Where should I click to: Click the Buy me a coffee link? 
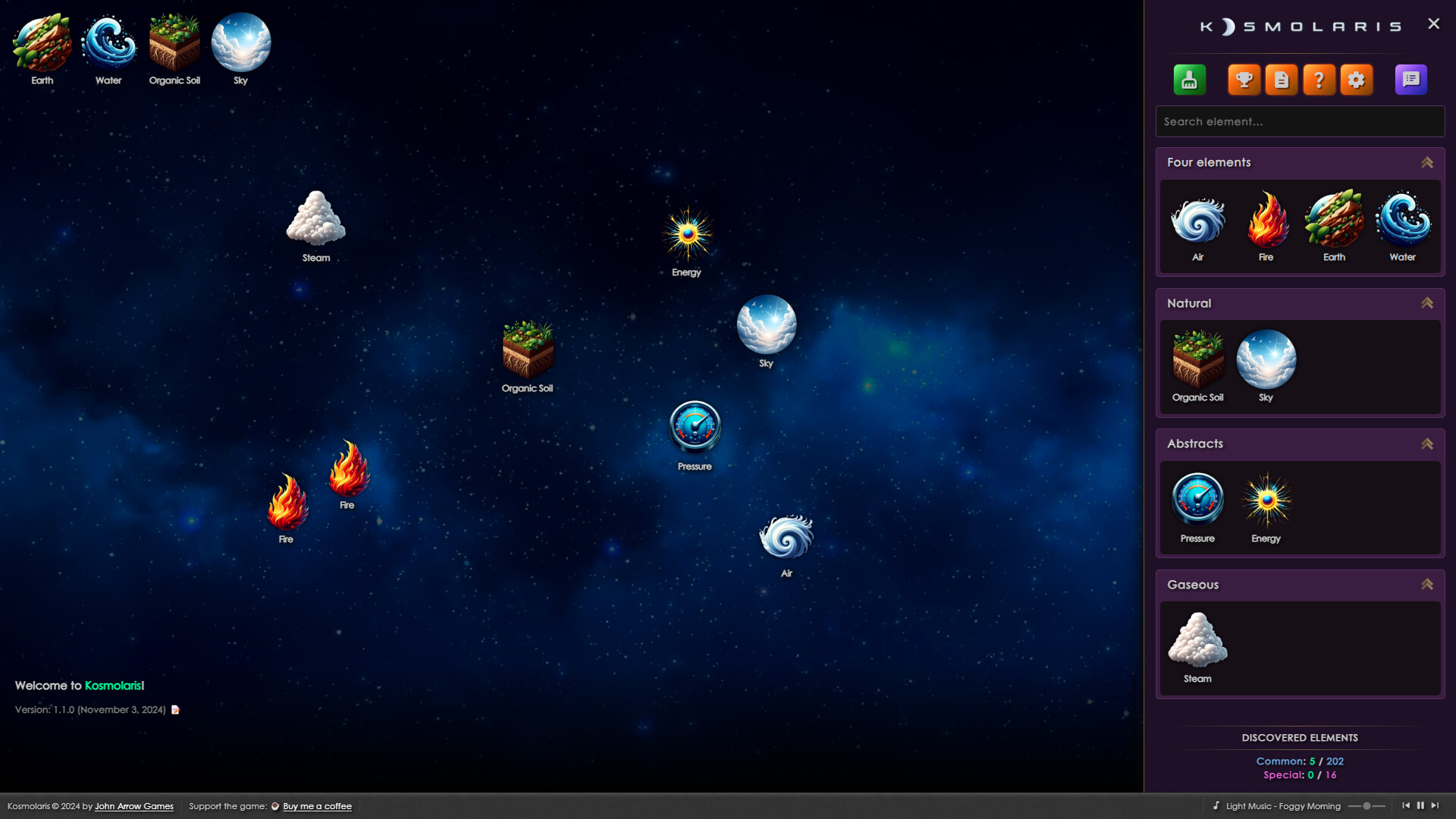(317, 806)
